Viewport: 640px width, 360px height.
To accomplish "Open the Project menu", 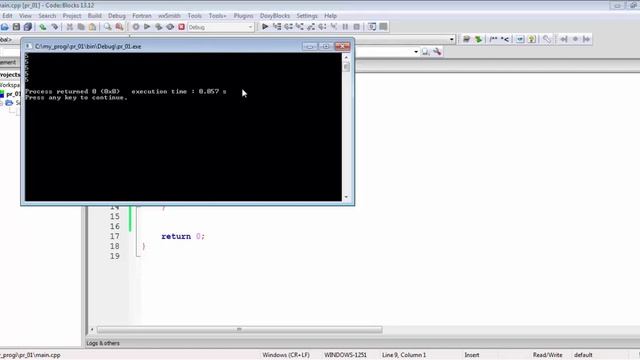I will (72, 16).
